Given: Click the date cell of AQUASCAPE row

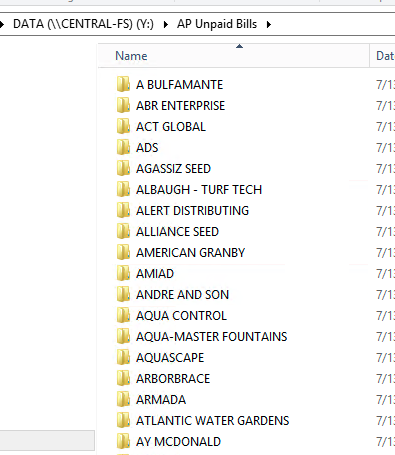Looking at the screenshot, I should [386, 358].
